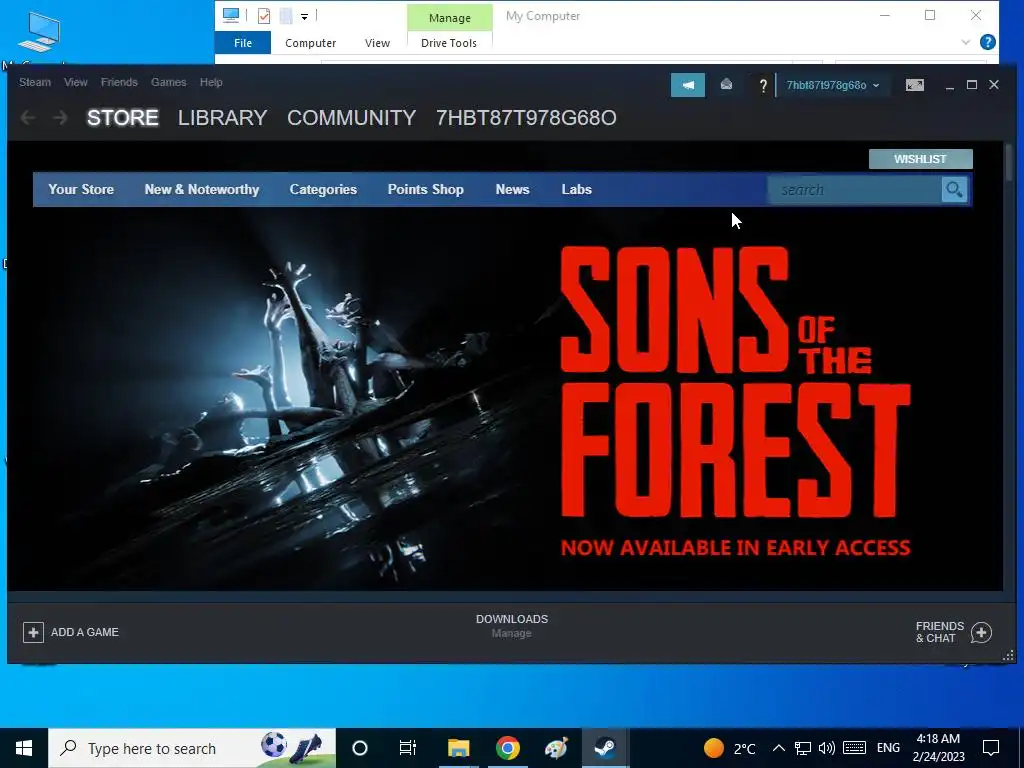Image resolution: width=1024 pixels, height=768 pixels.
Task: Open the News link
Action: point(512,189)
